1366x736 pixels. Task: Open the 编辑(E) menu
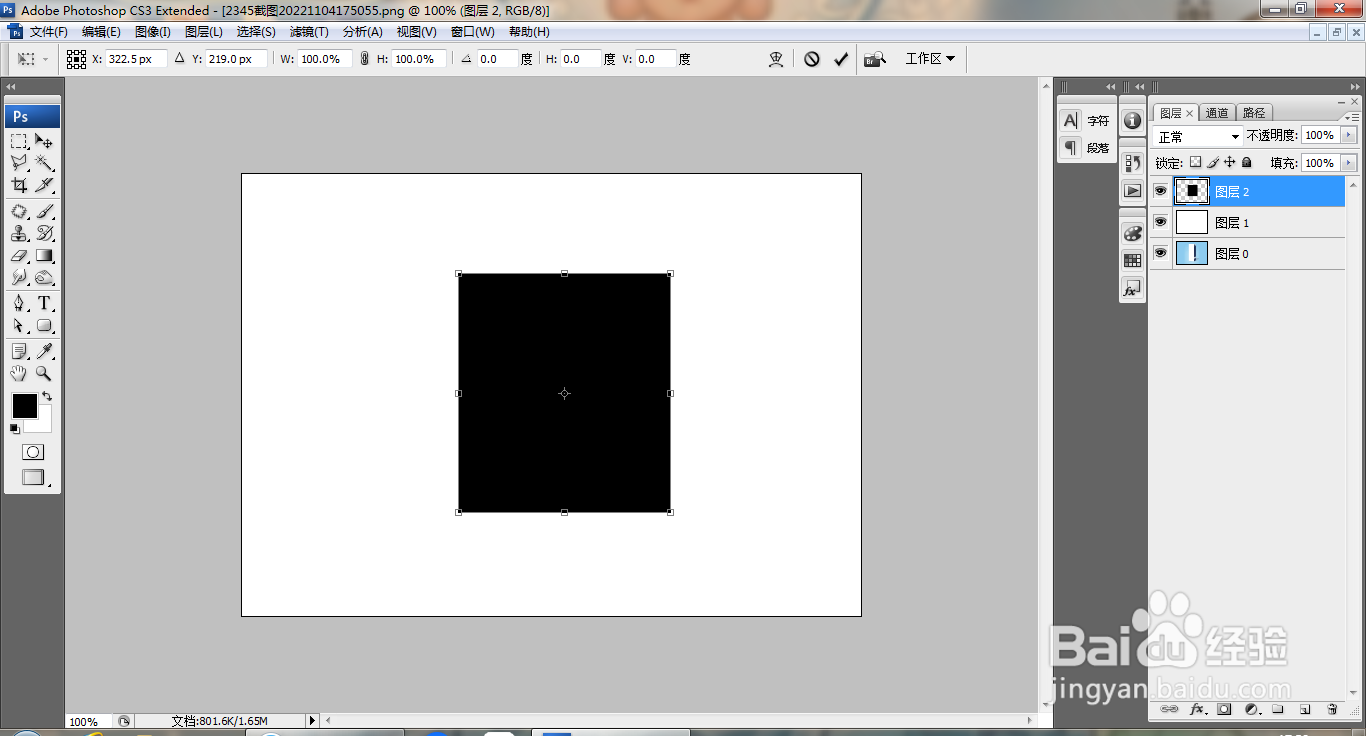pos(101,32)
